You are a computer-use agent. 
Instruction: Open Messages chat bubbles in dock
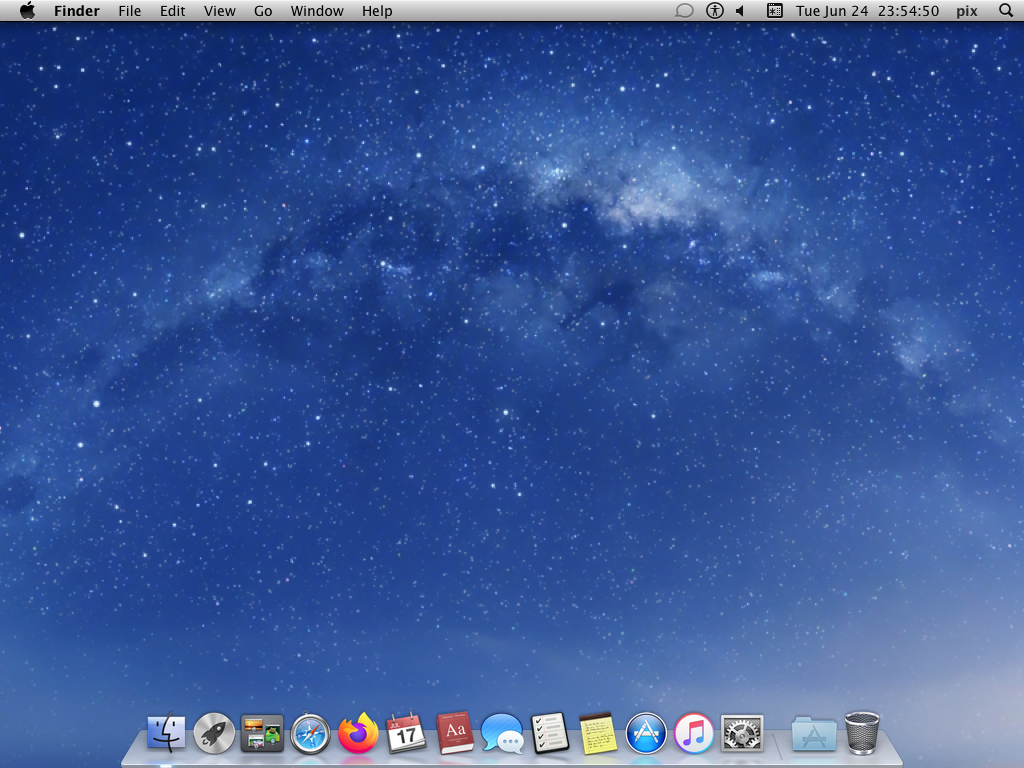click(x=502, y=734)
